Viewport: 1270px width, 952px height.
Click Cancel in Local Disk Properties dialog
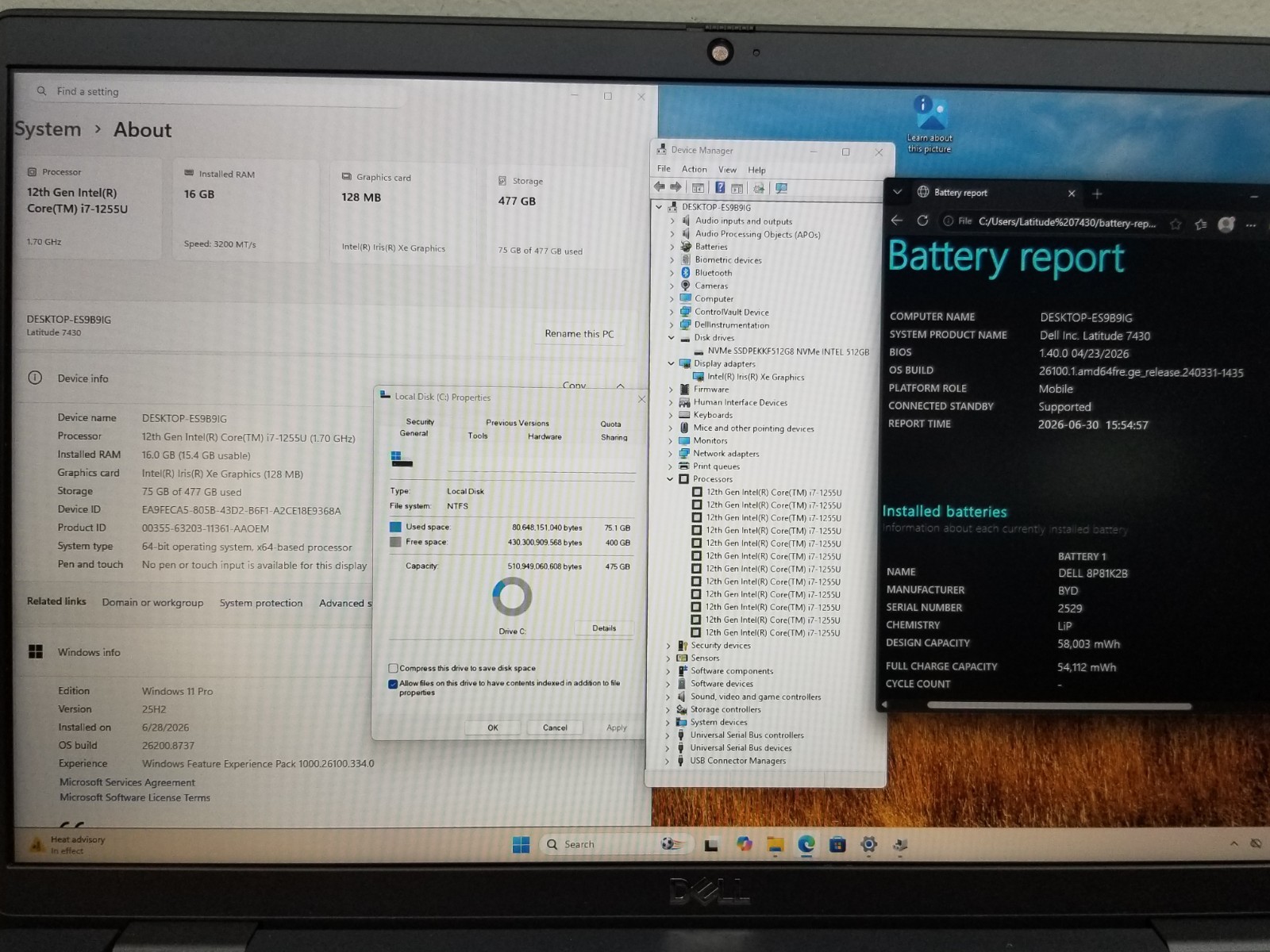pos(555,727)
